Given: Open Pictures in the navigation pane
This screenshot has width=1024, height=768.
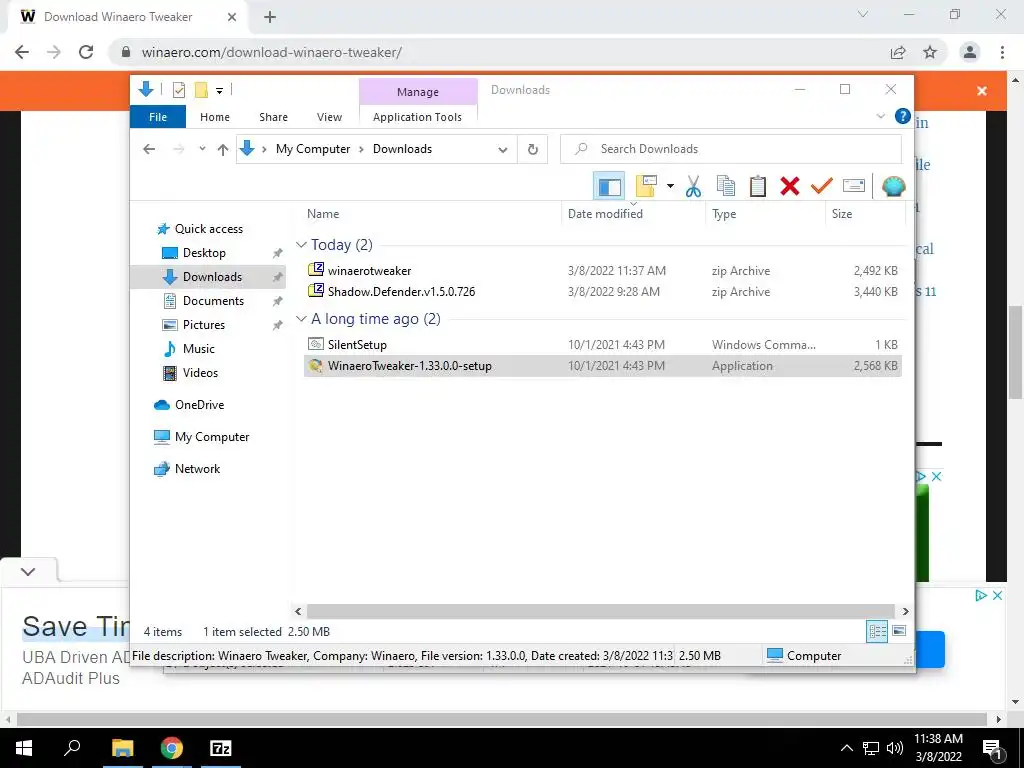Looking at the screenshot, I should [203, 325].
